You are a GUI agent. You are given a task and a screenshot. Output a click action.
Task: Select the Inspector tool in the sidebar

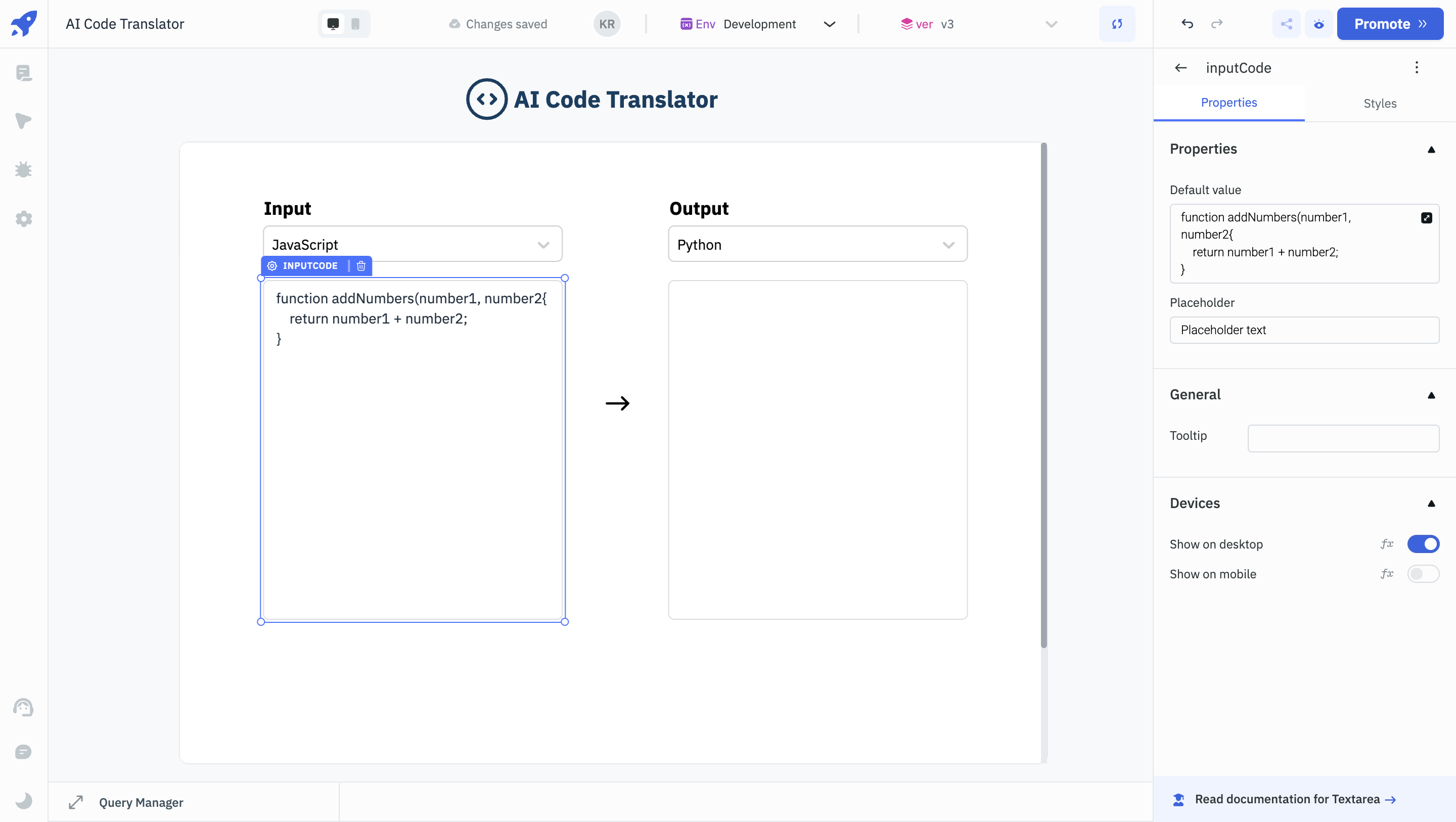(24, 121)
